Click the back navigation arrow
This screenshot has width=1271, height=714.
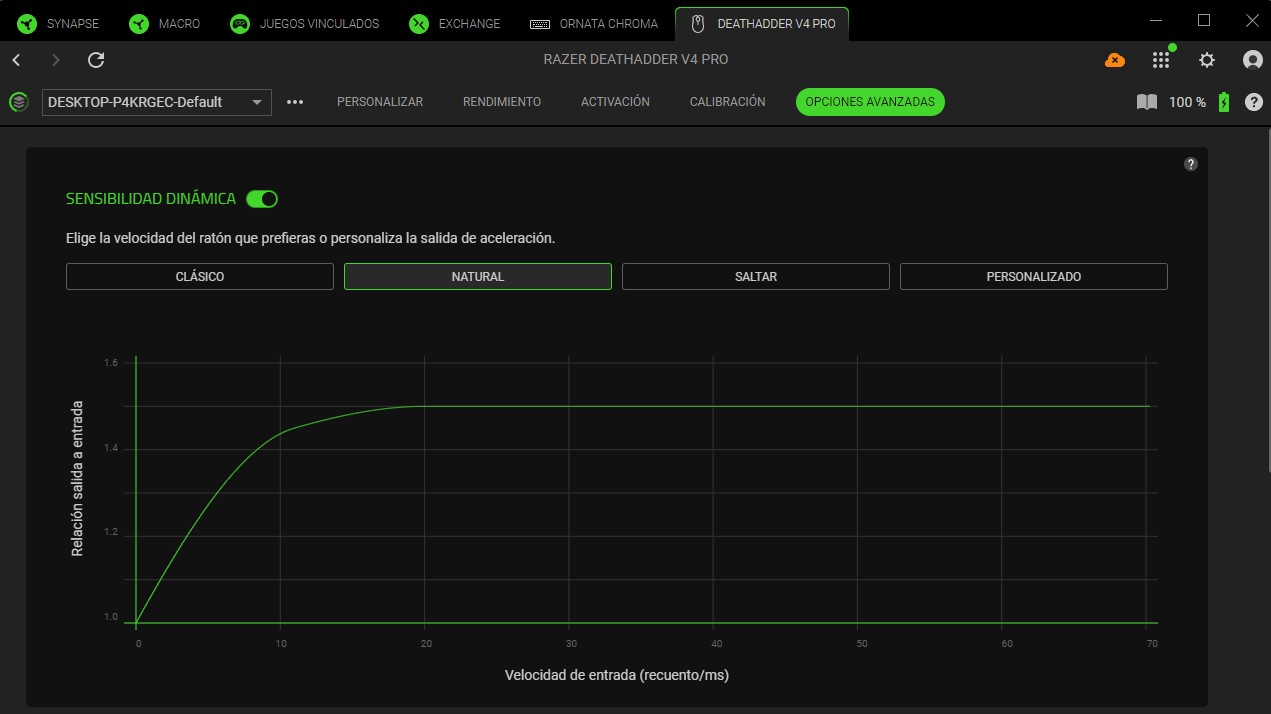(16, 60)
